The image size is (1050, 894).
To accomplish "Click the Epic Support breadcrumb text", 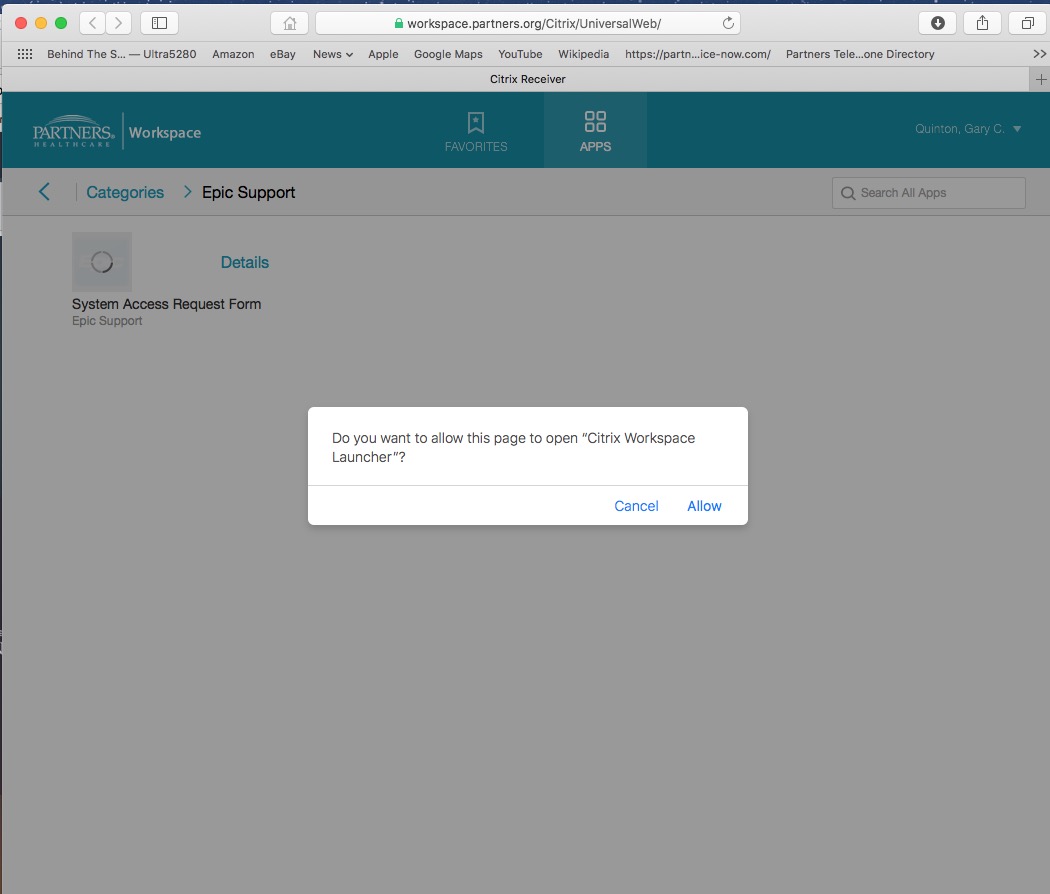I will pos(248,193).
